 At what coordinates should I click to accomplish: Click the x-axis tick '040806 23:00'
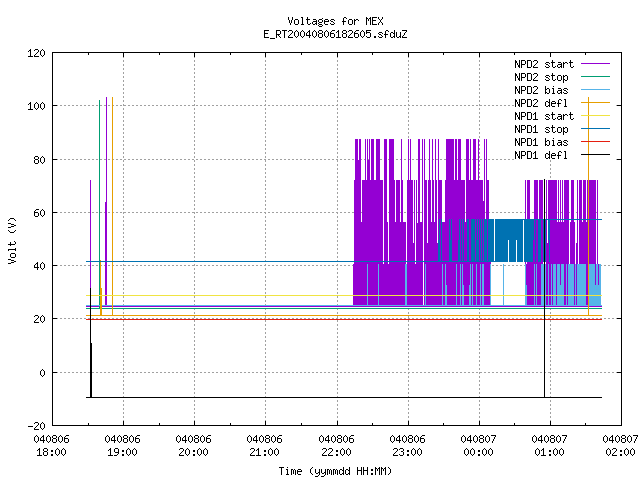coord(407,446)
